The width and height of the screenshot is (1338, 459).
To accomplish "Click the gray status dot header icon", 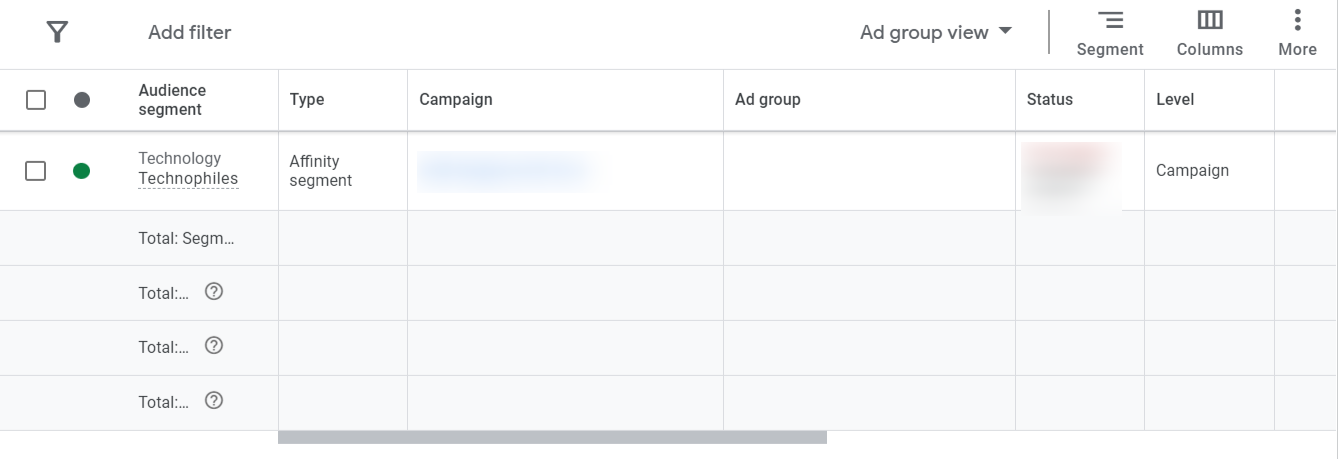I will pos(82,100).
